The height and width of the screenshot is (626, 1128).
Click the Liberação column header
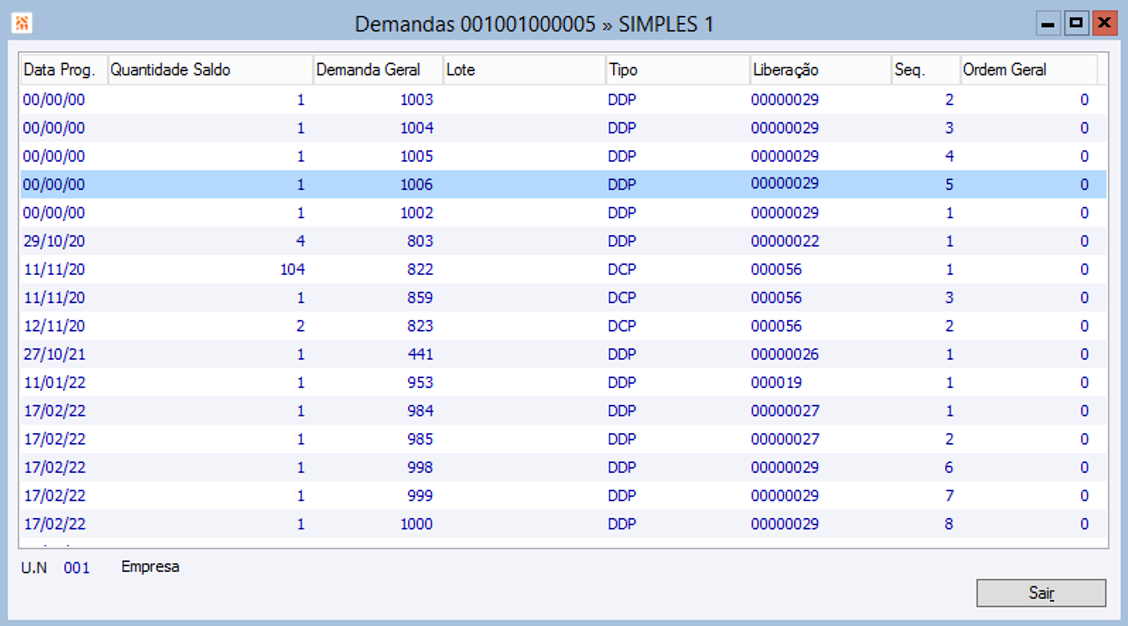(x=820, y=70)
